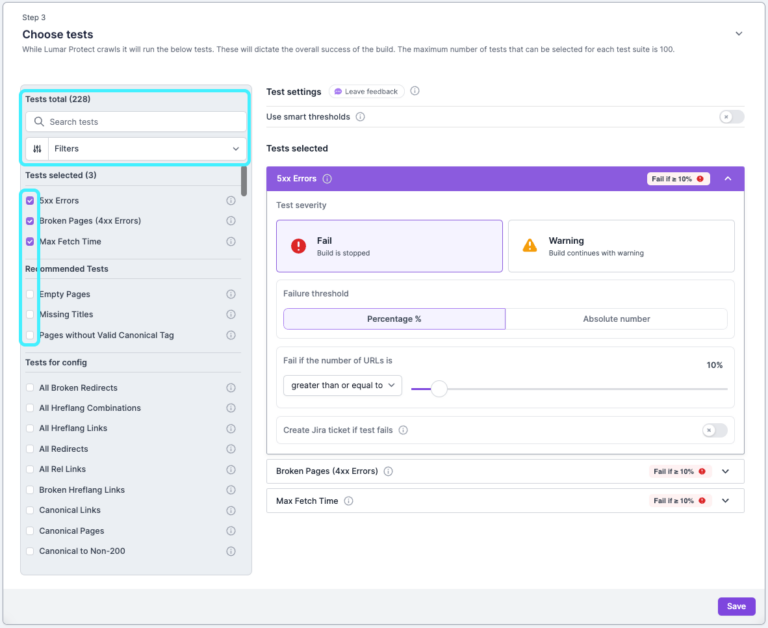Switch to Absolute number threshold tab
Viewport: 768px width, 628px height.
click(616, 319)
